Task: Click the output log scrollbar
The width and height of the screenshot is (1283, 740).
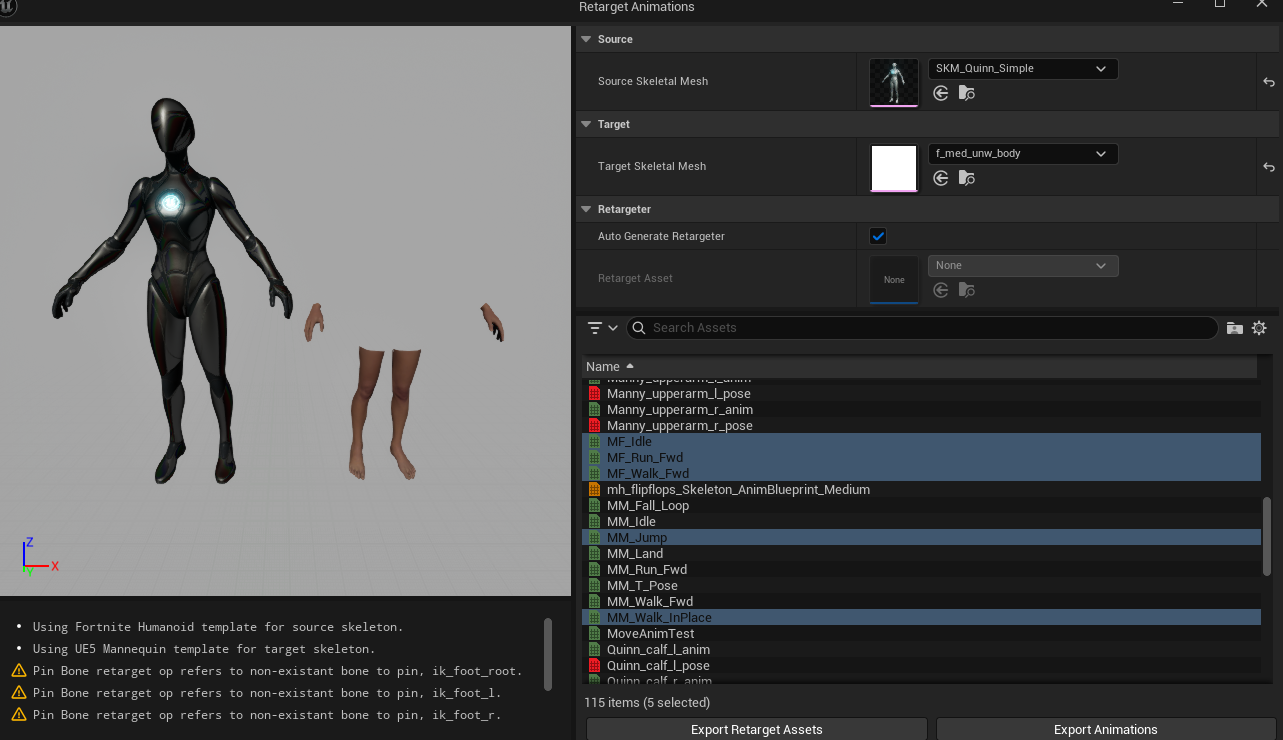Action: (x=547, y=654)
